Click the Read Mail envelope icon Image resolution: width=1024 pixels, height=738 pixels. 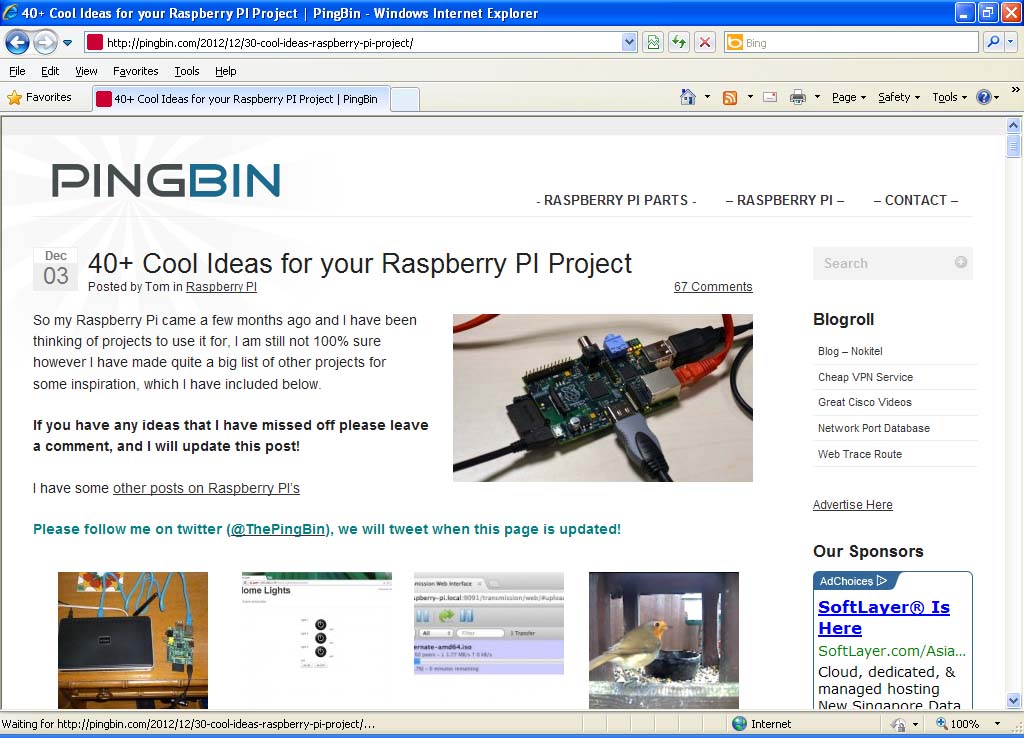[770, 97]
